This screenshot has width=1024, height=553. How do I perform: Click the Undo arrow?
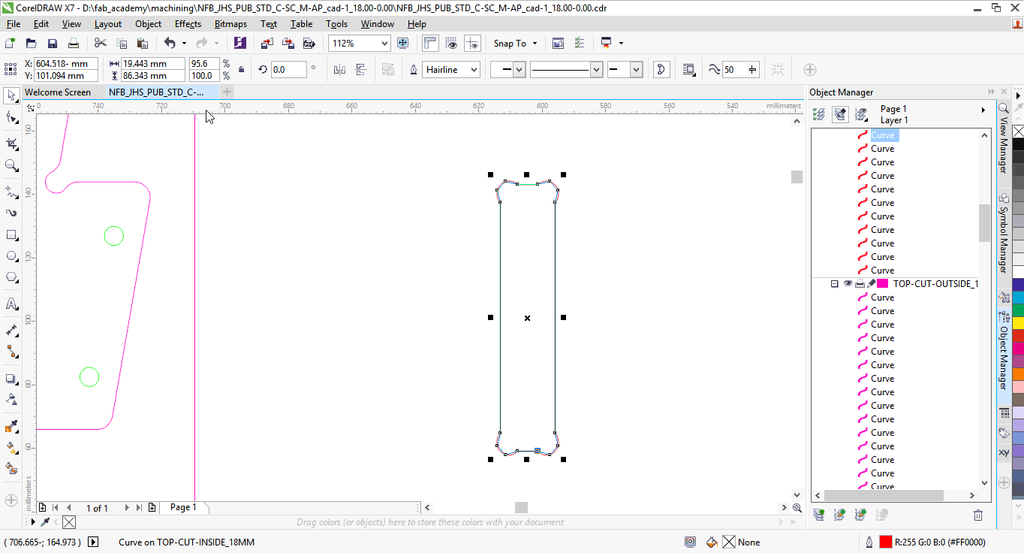click(x=170, y=43)
